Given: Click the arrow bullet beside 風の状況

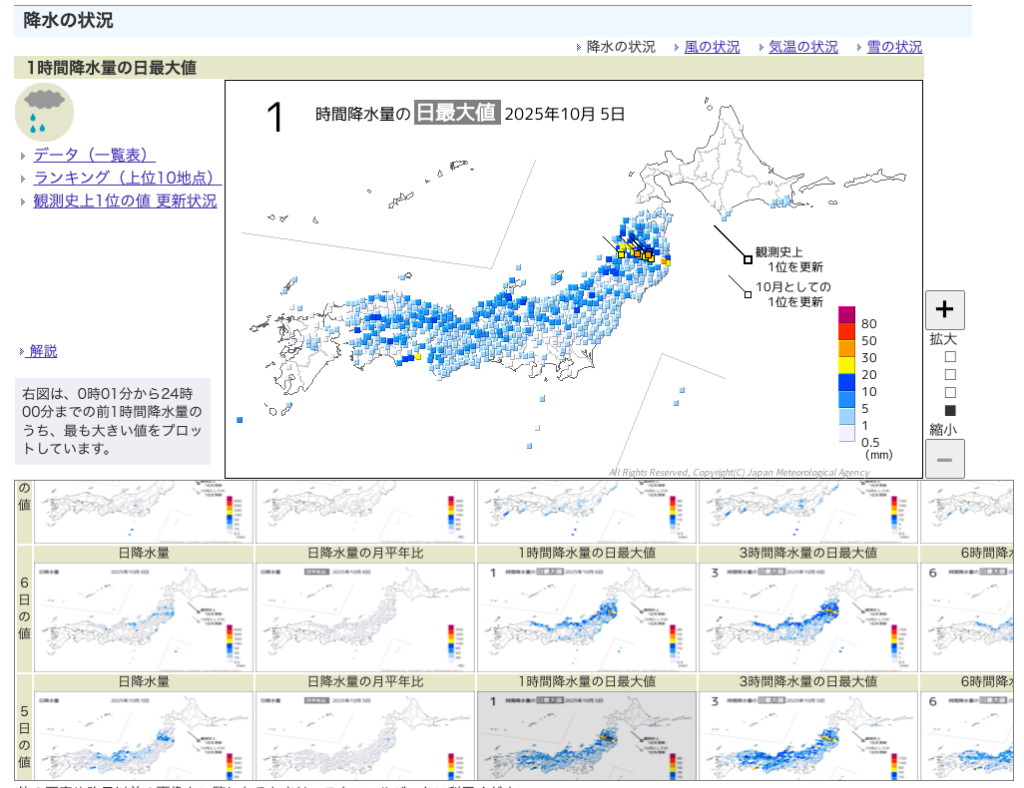Looking at the screenshot, I should coord(677,47).
